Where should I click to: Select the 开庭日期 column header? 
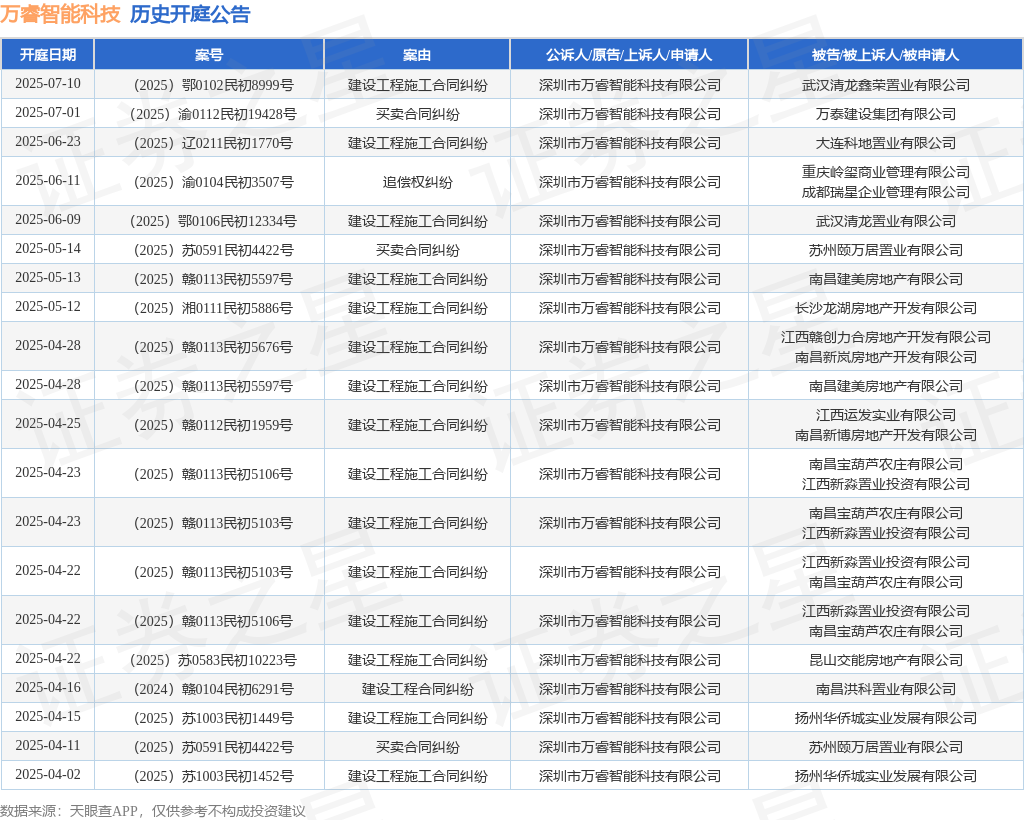48,55
